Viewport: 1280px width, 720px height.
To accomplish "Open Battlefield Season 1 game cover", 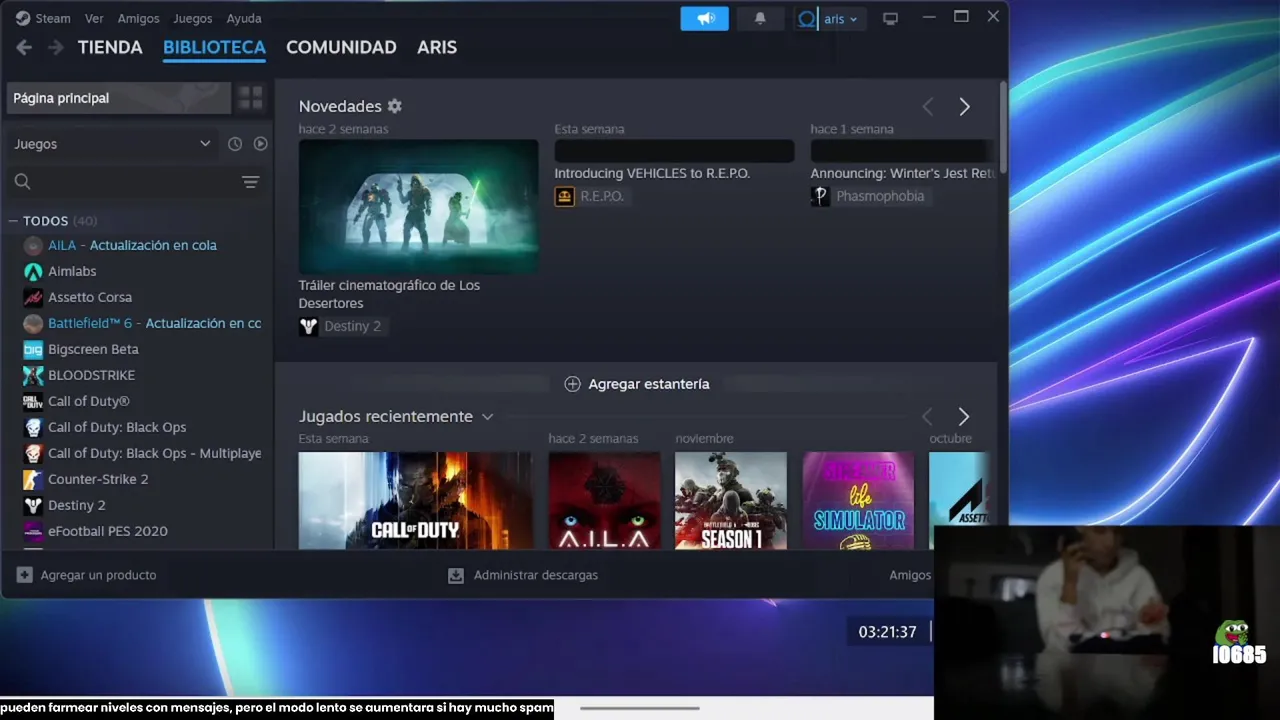I will coord(731,500).
